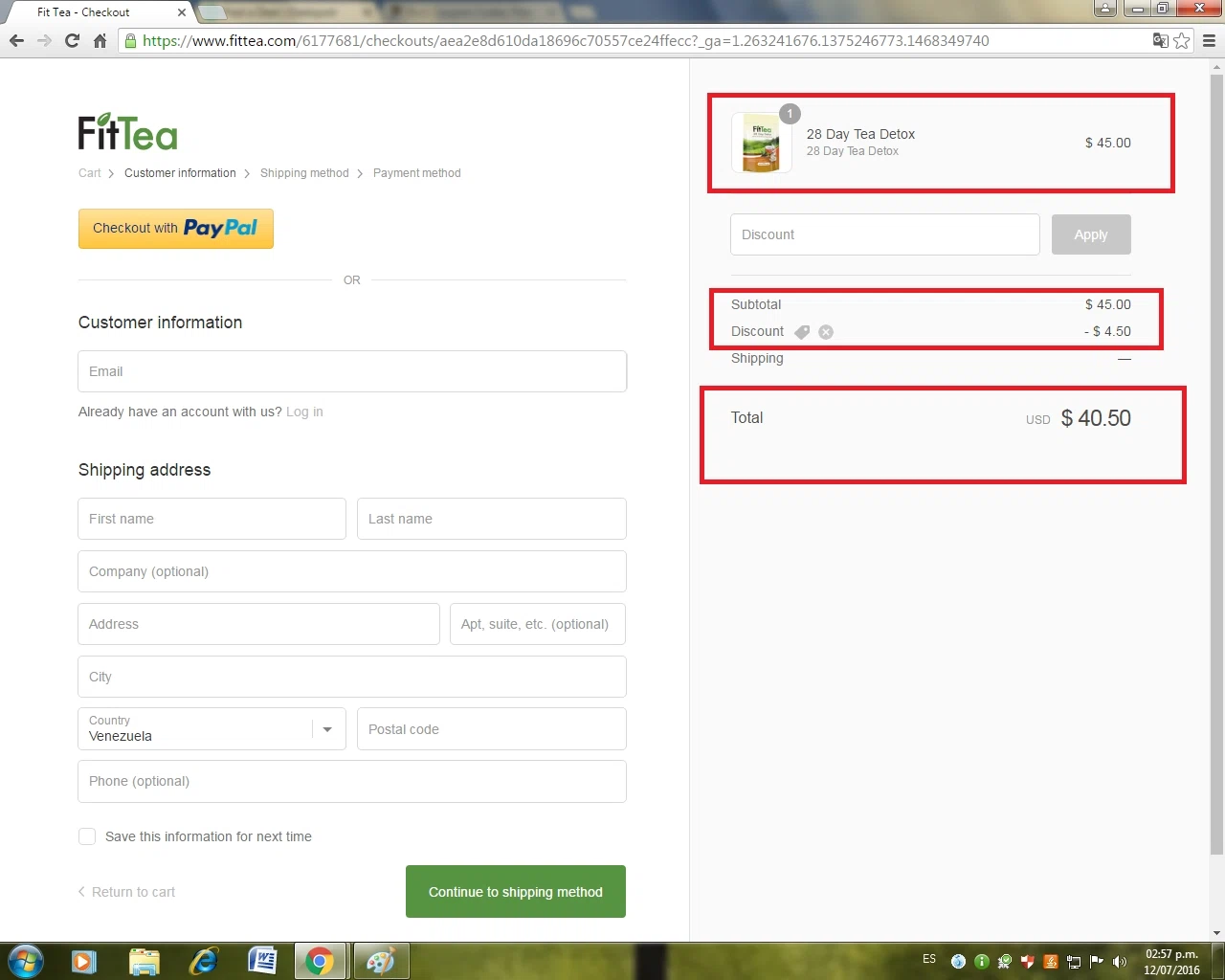
Task: Click the Chrome user profile icon
Action: click(x=1105, y=9)
